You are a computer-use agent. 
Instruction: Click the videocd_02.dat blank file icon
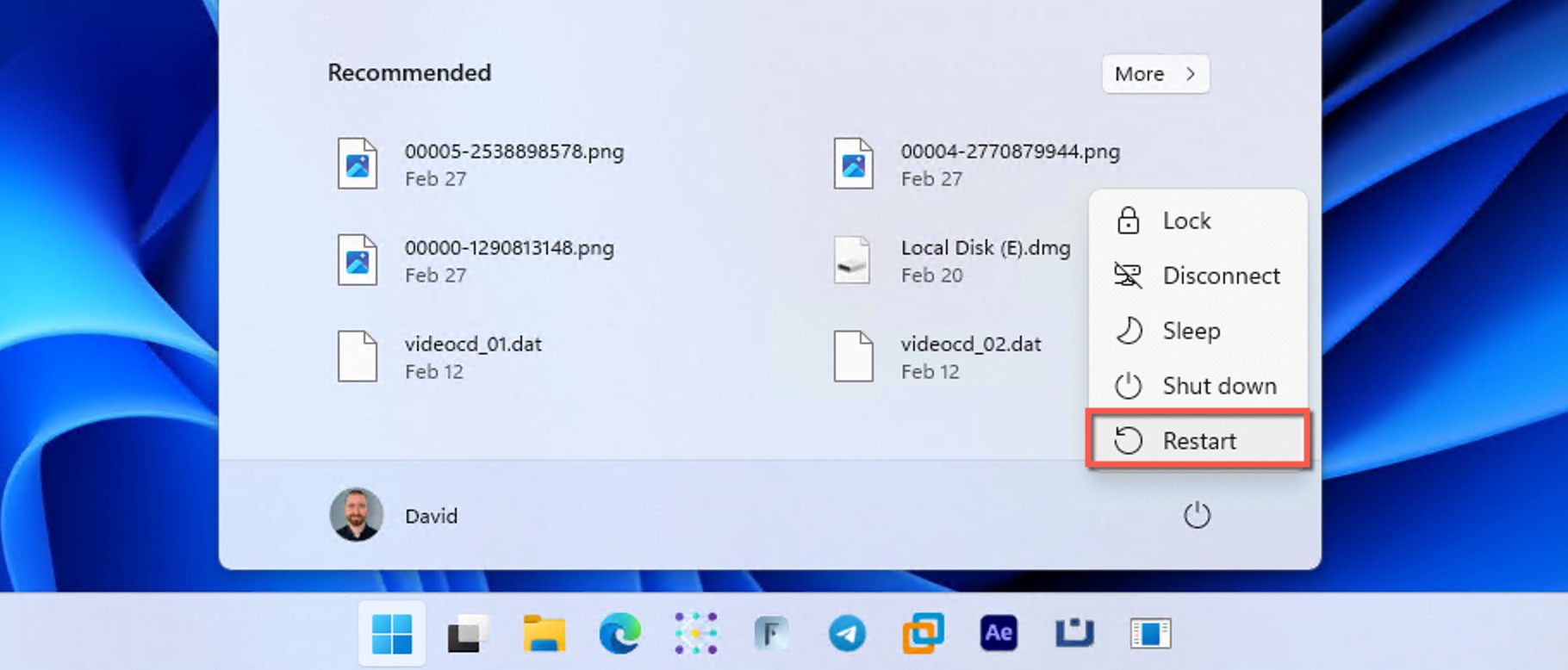tap(853, 357)
